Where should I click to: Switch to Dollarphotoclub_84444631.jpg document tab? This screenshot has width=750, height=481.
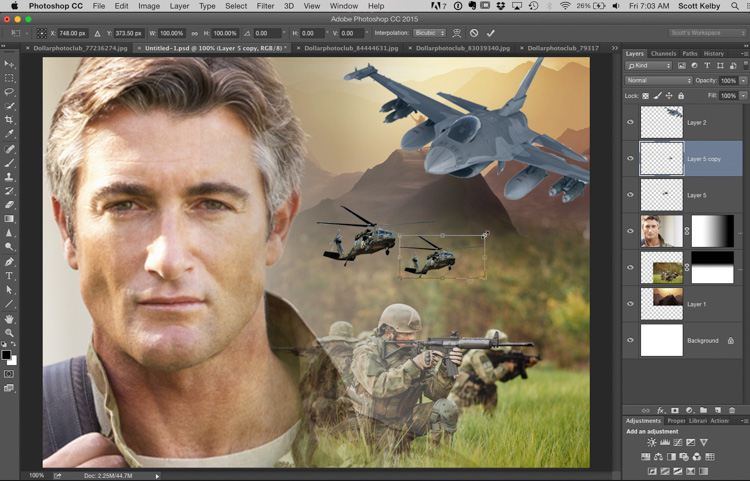click(351, 48)
